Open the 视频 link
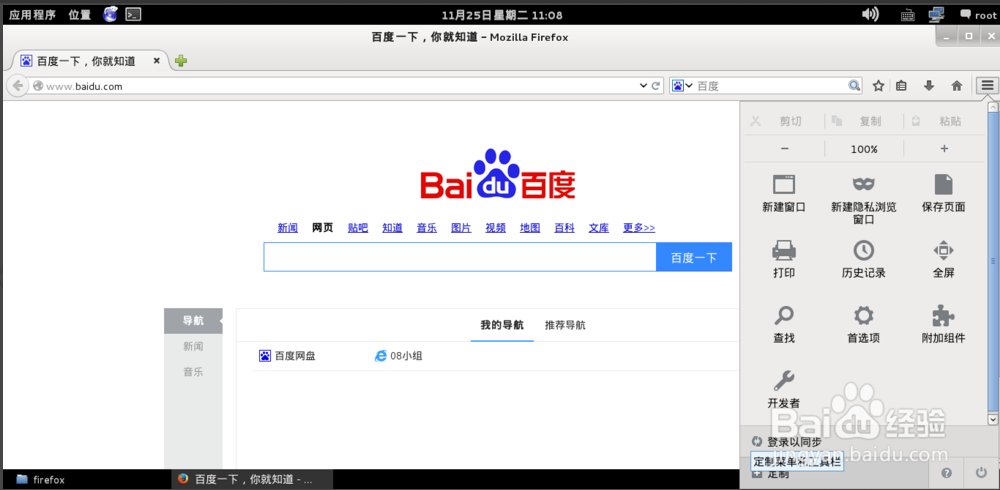The width and height of the screenshot is (1000, 490). (x=496, y=228)
